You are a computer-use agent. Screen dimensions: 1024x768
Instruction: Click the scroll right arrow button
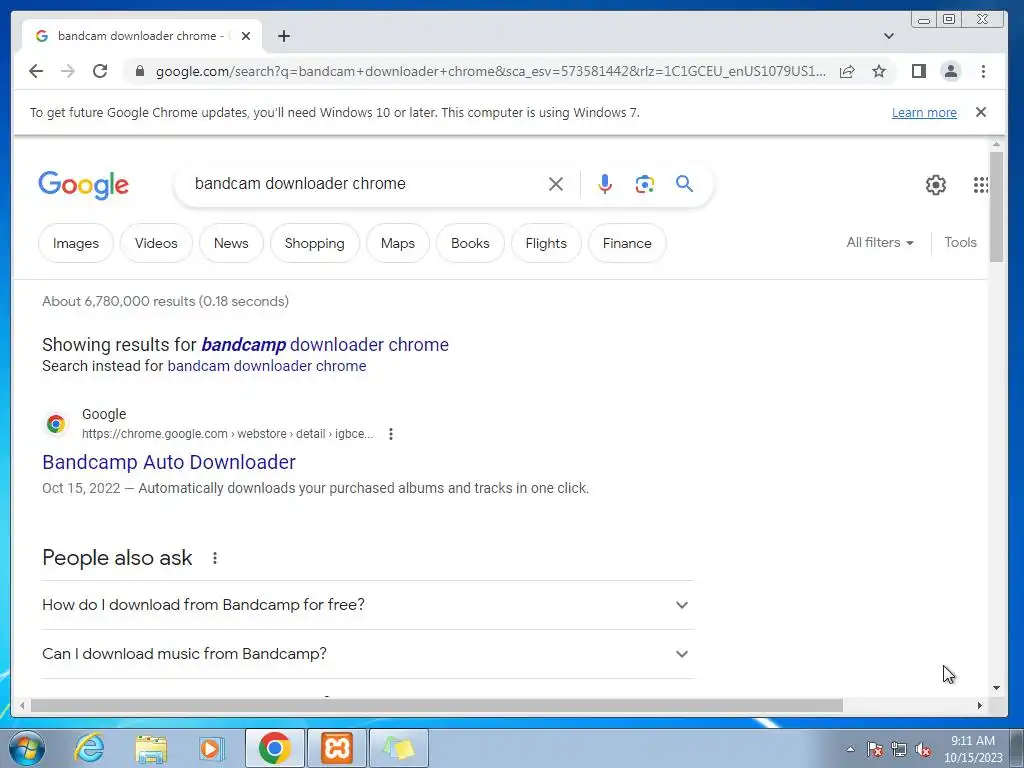click(980, 705)
